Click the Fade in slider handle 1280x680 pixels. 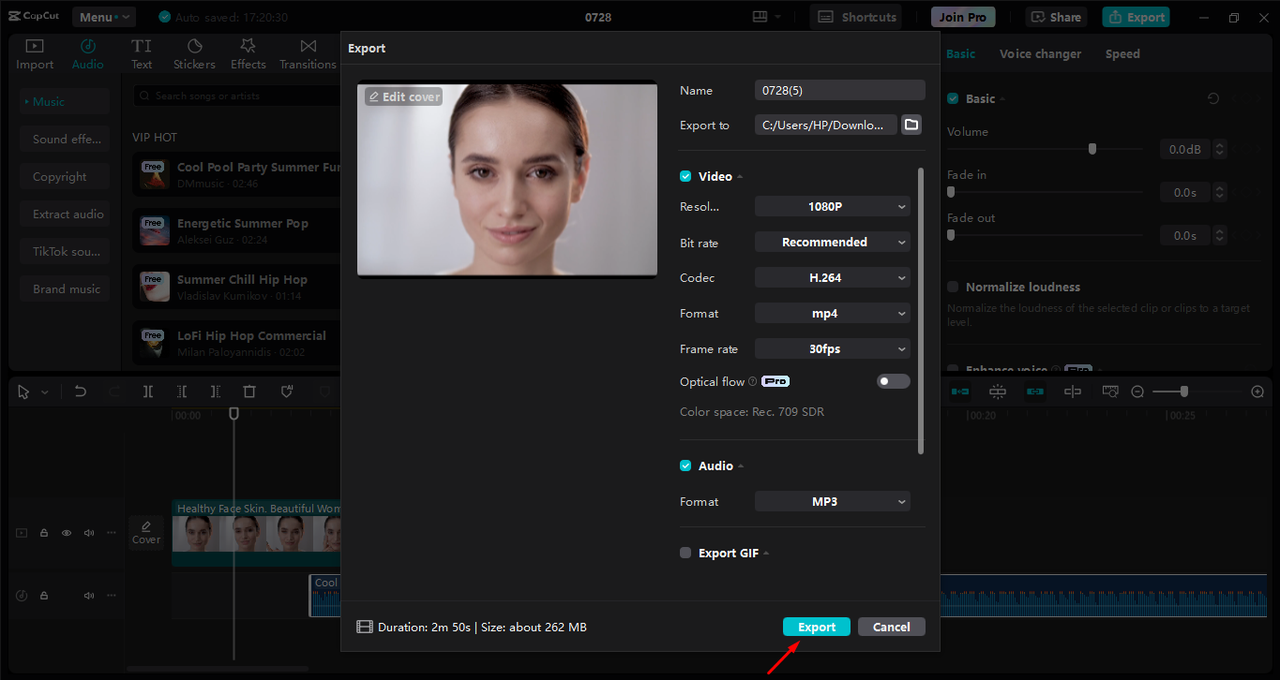tap(951, 192)
